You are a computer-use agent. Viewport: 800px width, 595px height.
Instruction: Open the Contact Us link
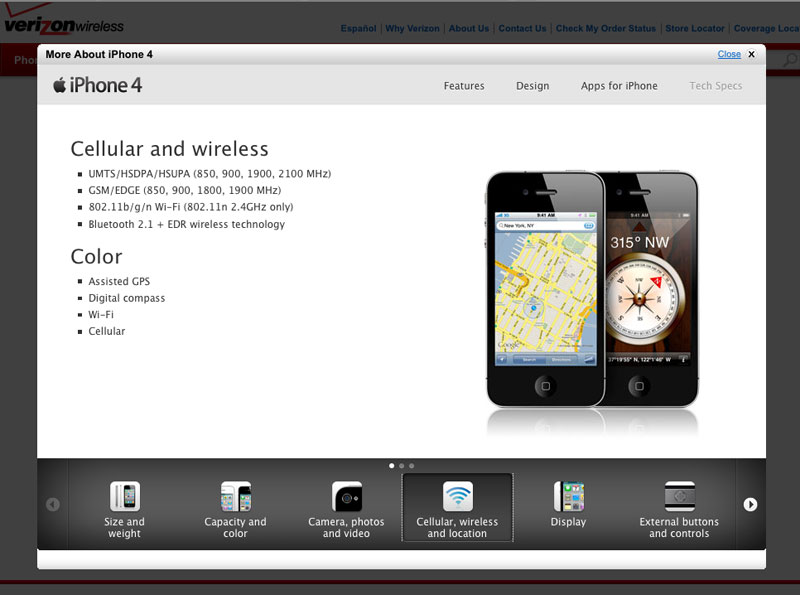coord(522,29)
